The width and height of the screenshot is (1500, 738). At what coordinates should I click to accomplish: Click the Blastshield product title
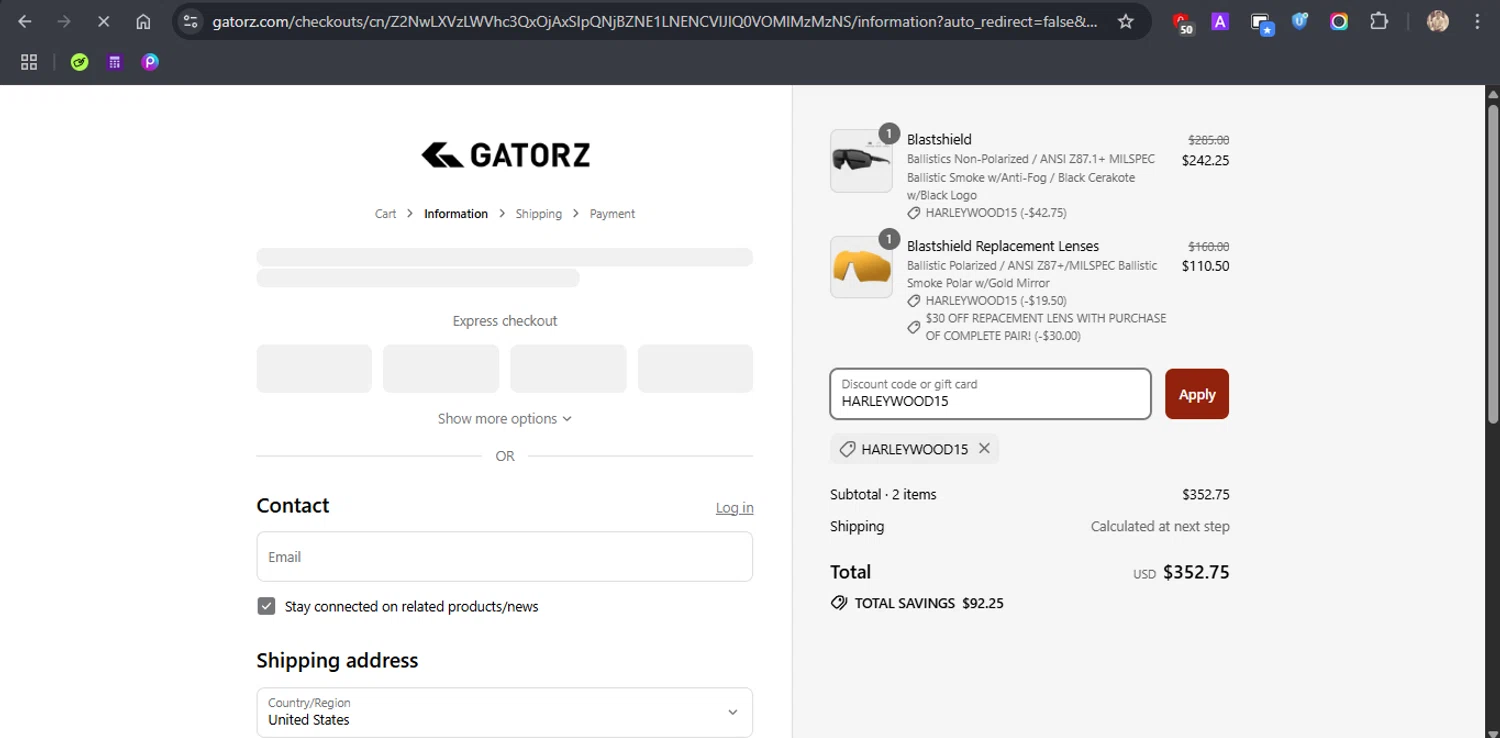click(x=939, y=140)
